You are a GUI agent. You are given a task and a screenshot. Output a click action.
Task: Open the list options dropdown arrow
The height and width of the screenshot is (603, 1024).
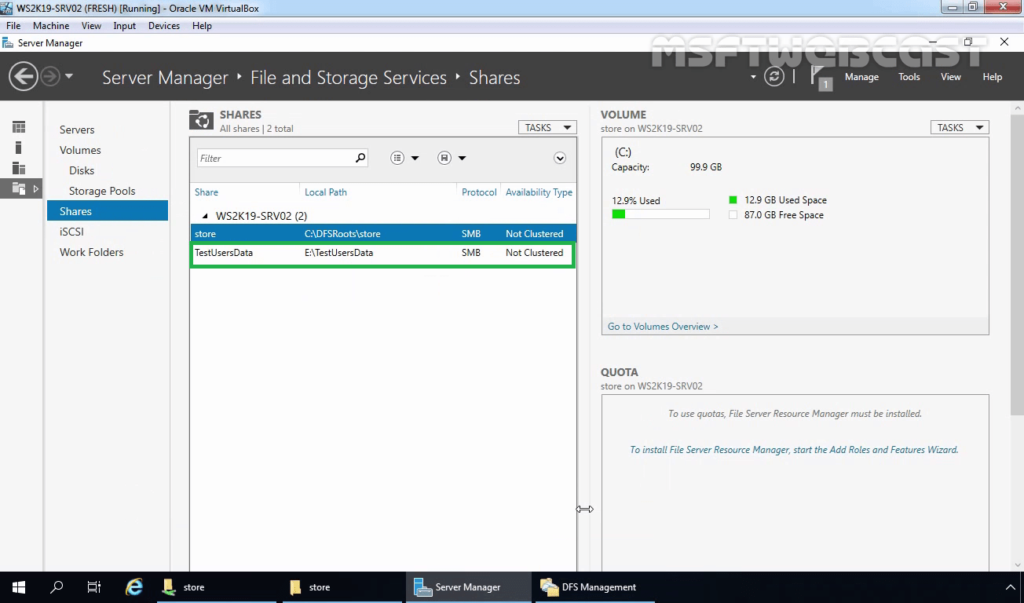point(415,158)
